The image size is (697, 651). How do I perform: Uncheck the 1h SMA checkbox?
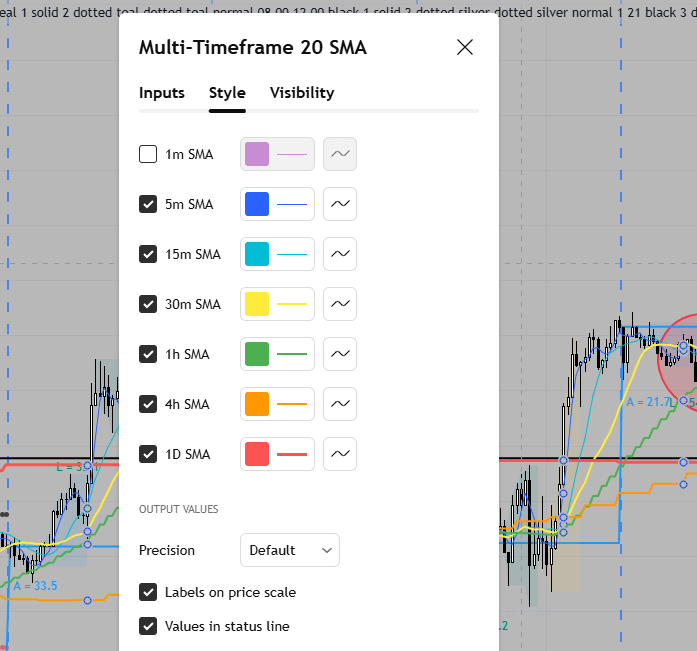click(148, 354)
